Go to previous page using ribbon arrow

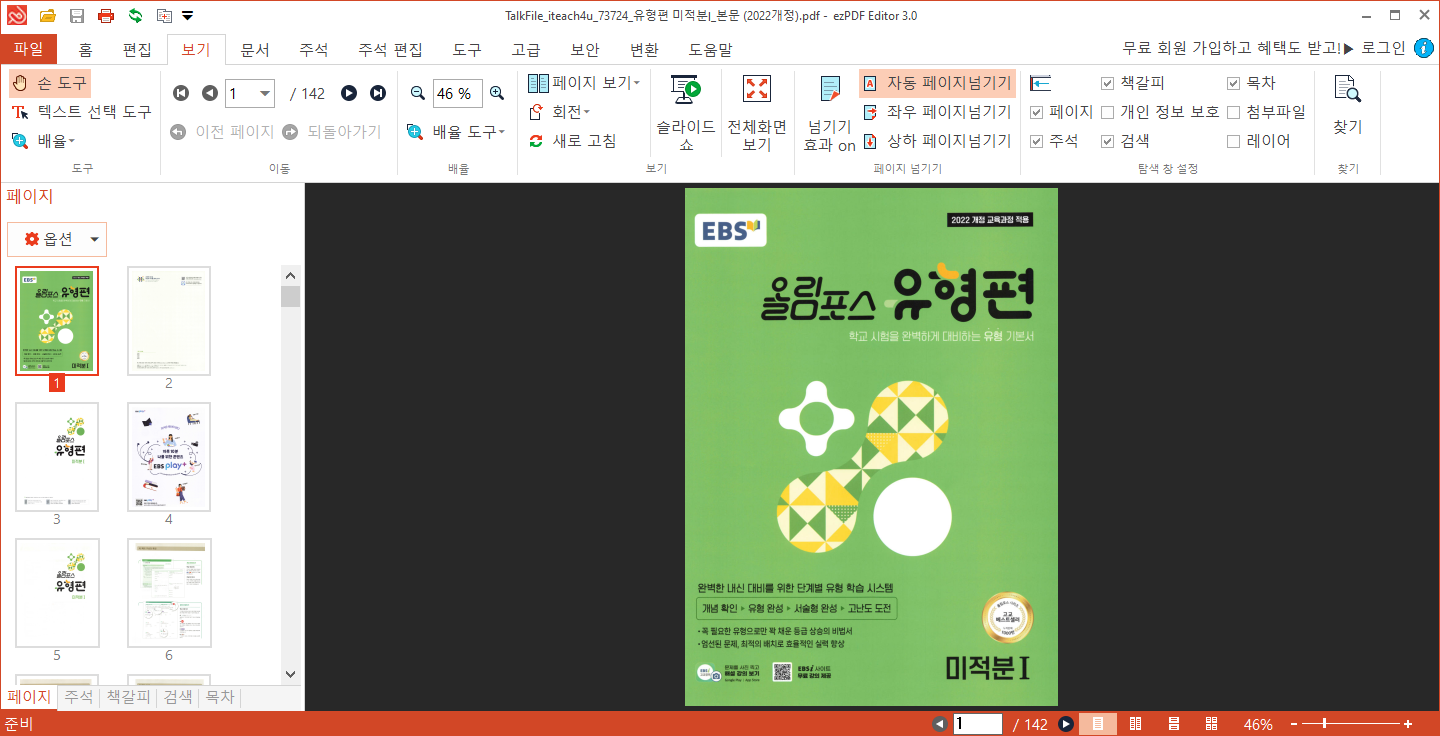click(x=209, y=93)
